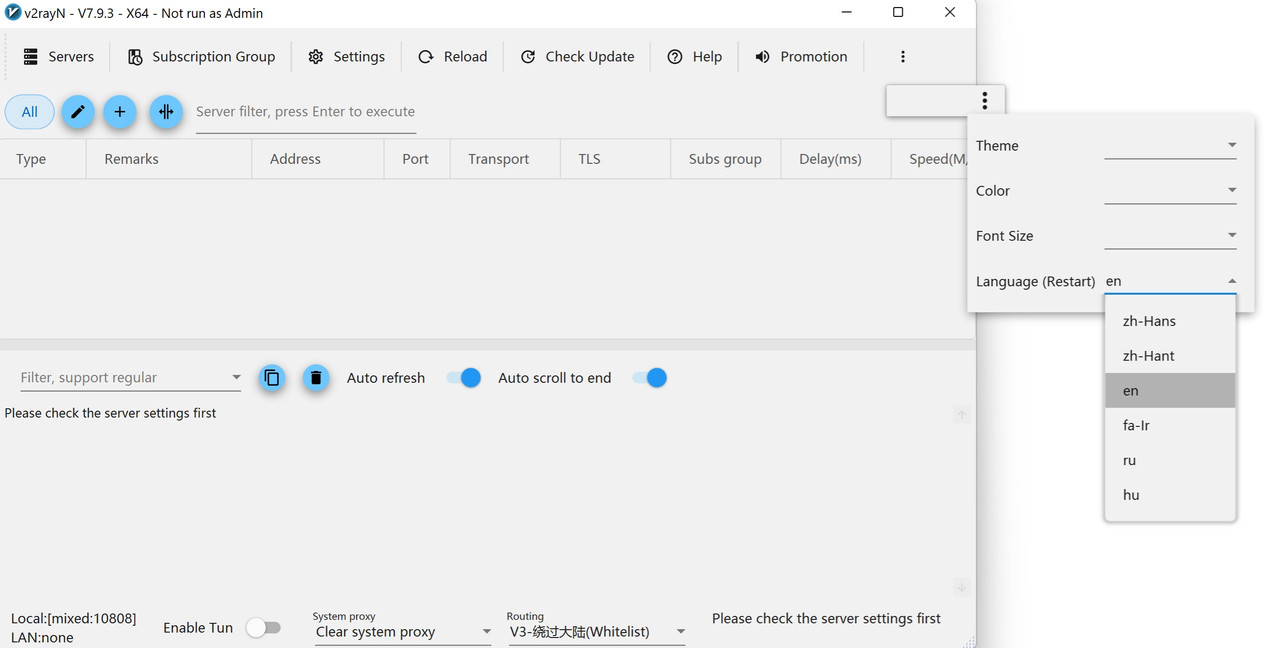Click the auto column width icon

(166, 112)
